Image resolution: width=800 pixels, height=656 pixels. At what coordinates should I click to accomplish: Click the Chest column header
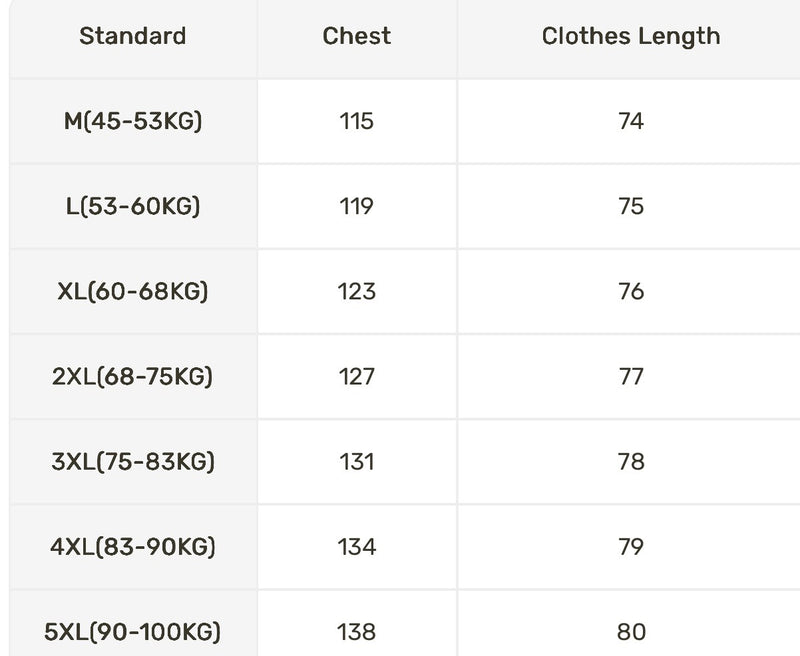pyautogui.click(x=356, y=36)
